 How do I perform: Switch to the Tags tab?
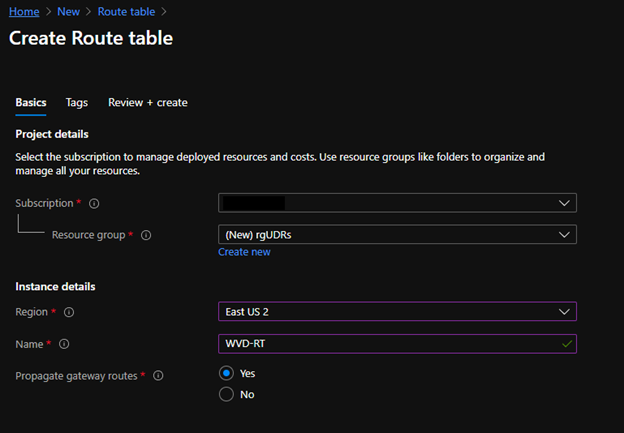pyautogui.click(x=77, y=102)
